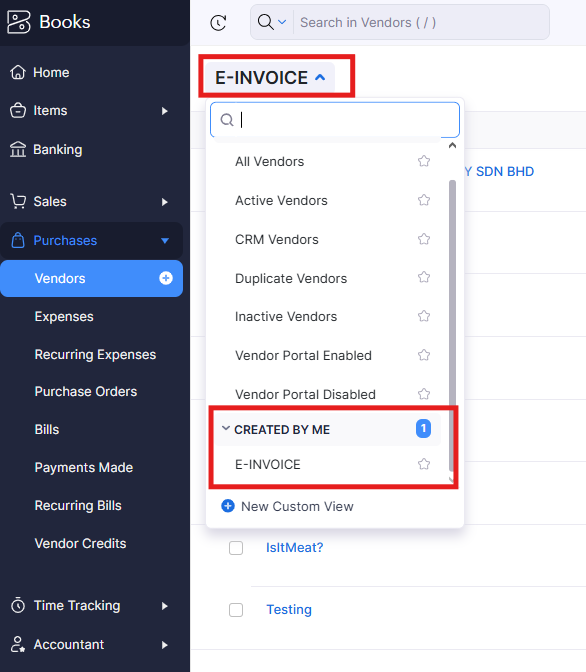Click the view search input field
This screenshot has width=586, height=672.
[335, 120]
